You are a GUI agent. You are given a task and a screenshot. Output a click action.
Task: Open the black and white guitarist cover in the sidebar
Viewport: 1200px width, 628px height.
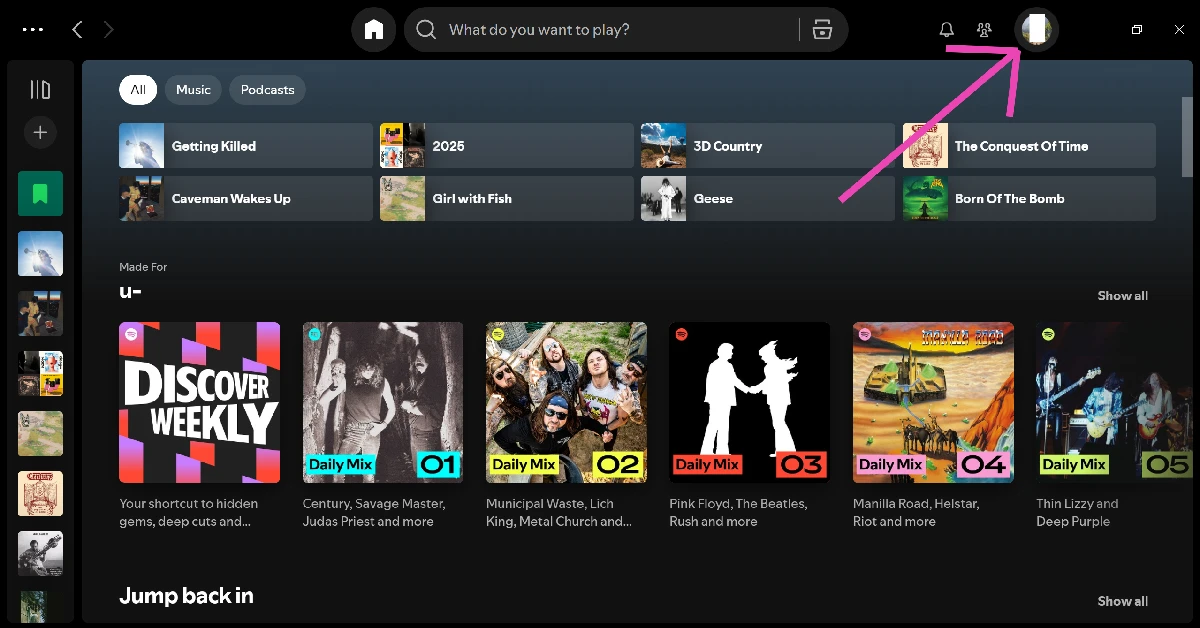click(40, 554)
